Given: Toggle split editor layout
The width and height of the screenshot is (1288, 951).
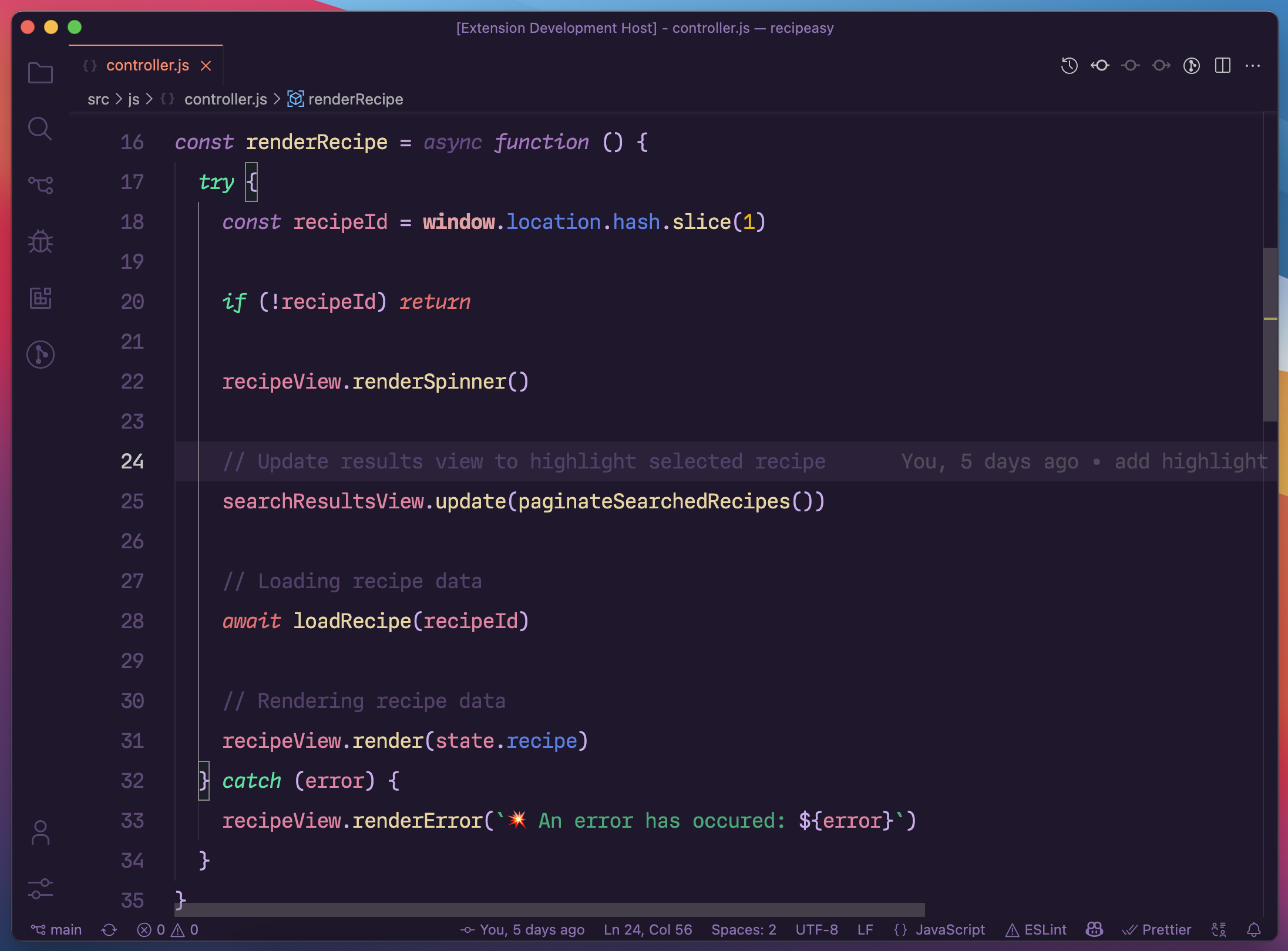Looking at the screenshot, I should 1222,66.
